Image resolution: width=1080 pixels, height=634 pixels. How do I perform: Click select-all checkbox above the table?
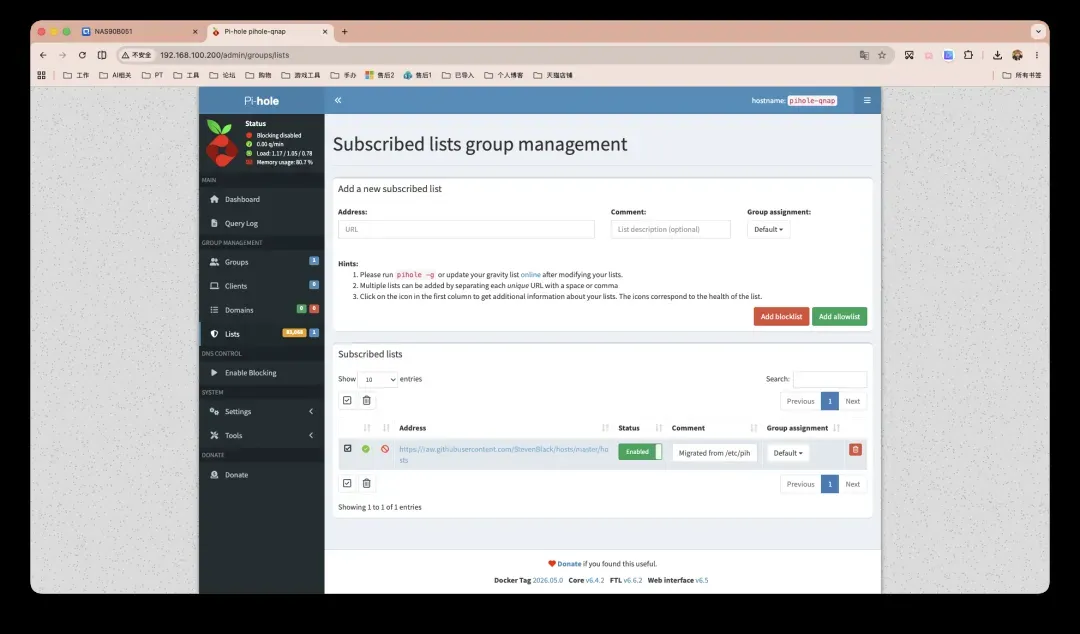pyautogui.click(x=347, y=400)
